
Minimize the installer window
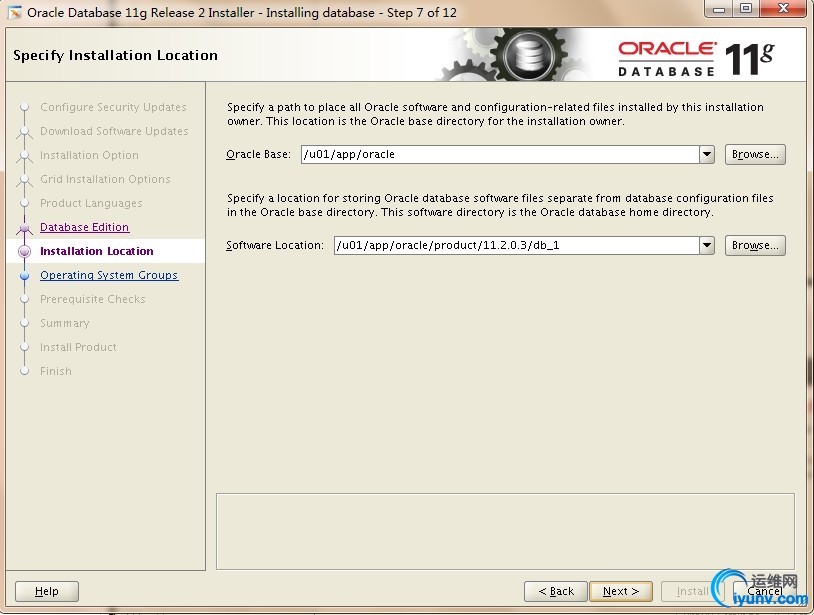pyautogui.click(x=720, y=9)
